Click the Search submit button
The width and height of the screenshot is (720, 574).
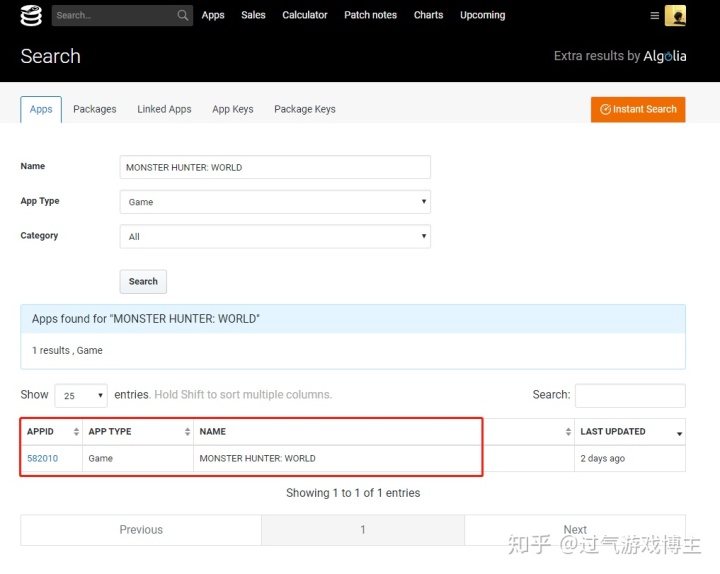click(x=143, y=281)
